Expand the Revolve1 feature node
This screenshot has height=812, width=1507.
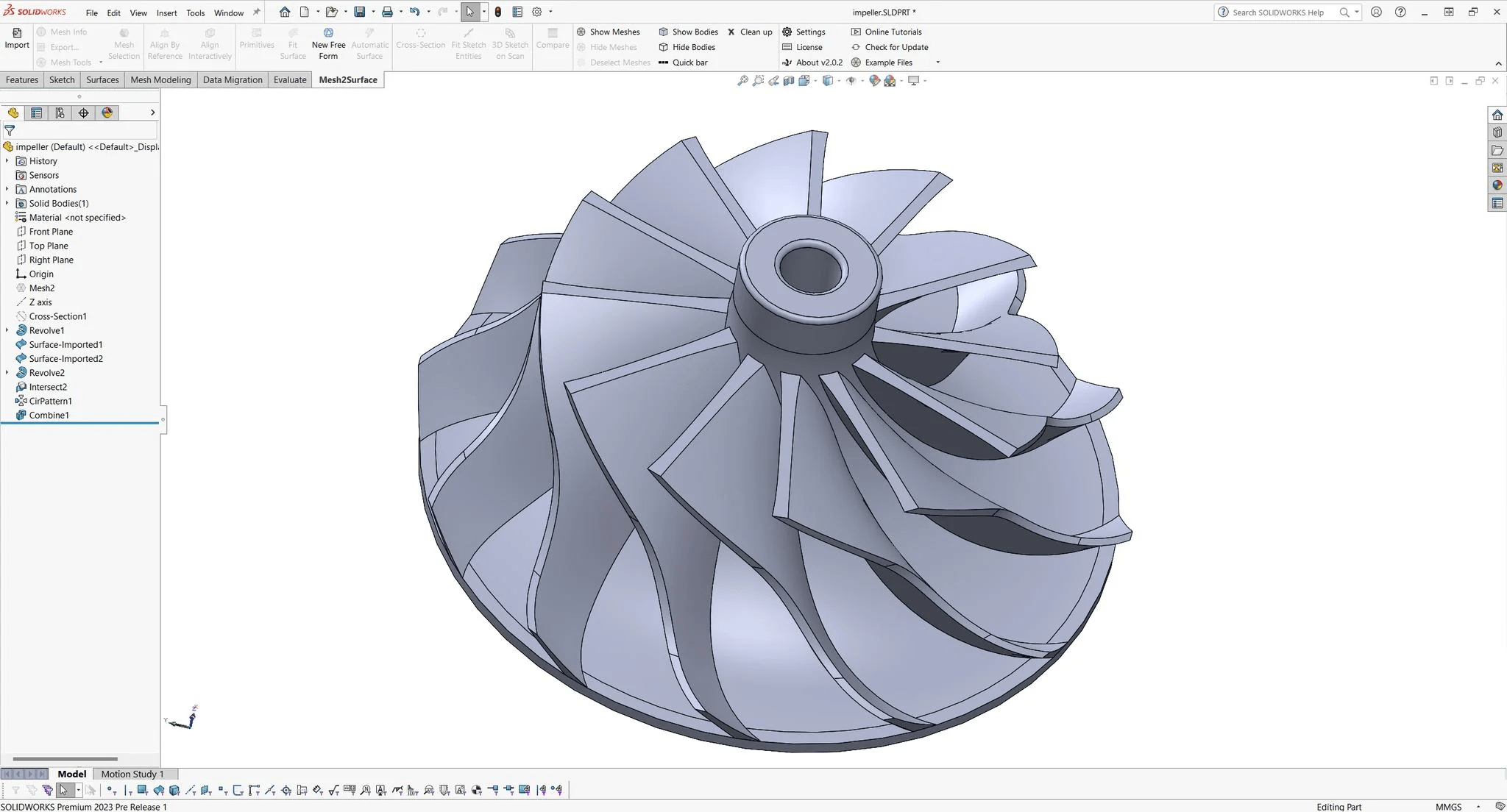7,330
